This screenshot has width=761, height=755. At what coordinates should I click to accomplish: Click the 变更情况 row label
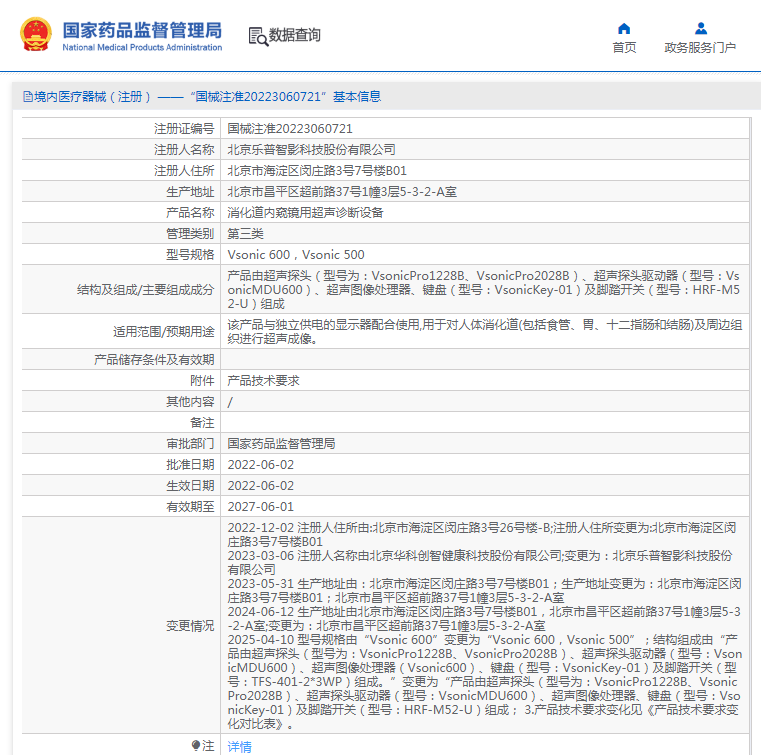click(x=190, y=625)
